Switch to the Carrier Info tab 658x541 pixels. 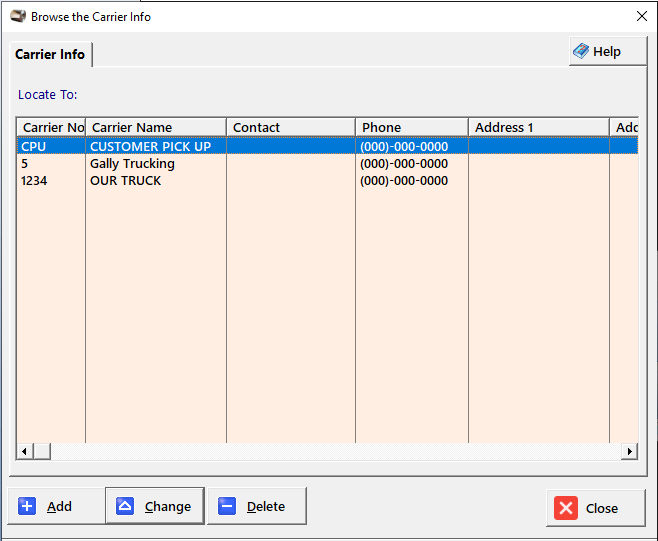click(50, 54)
